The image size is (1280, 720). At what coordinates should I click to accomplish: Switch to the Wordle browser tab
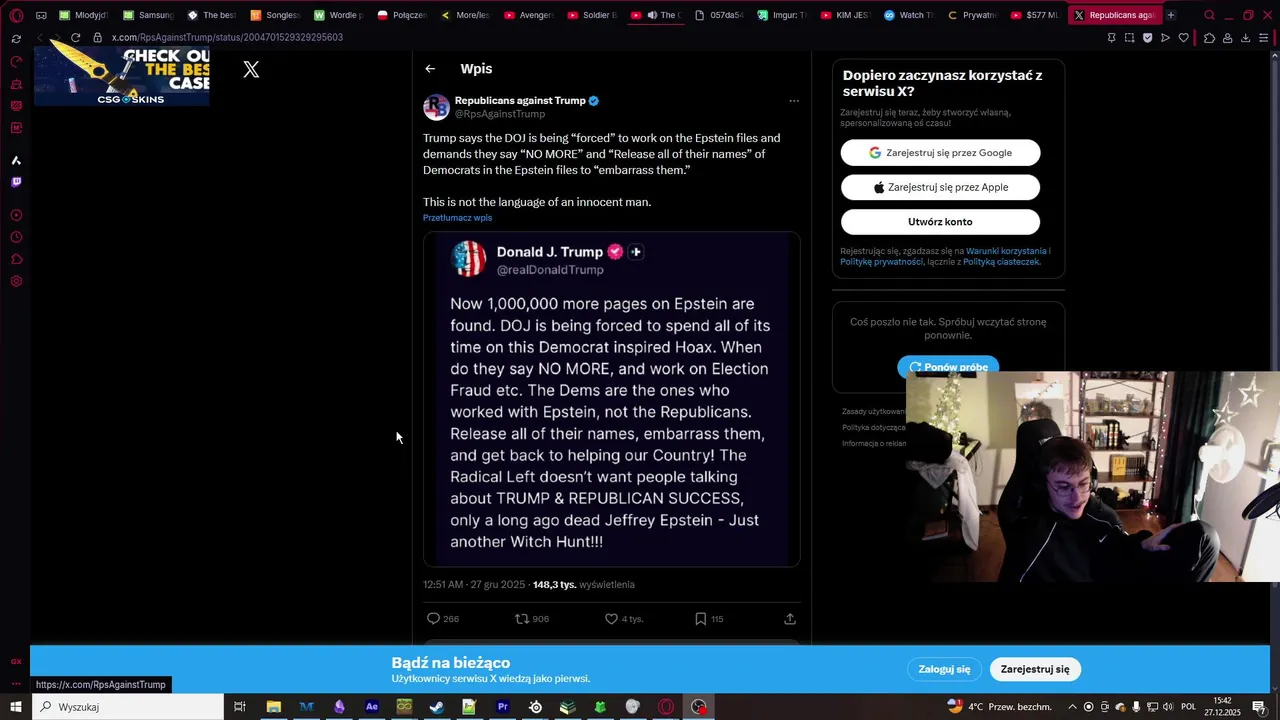[x=339, y=15]
